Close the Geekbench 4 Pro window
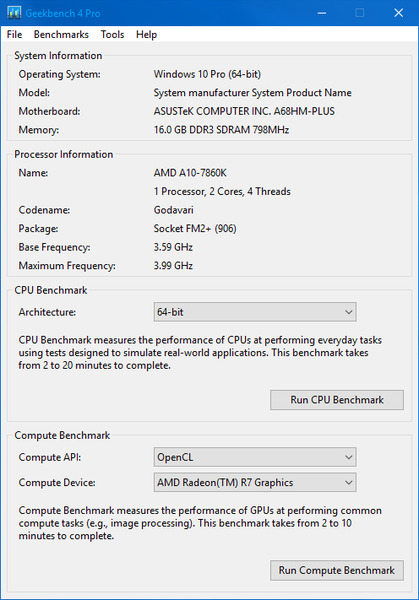The width and height of the screenshot is (419, 600). click(399, 13)
